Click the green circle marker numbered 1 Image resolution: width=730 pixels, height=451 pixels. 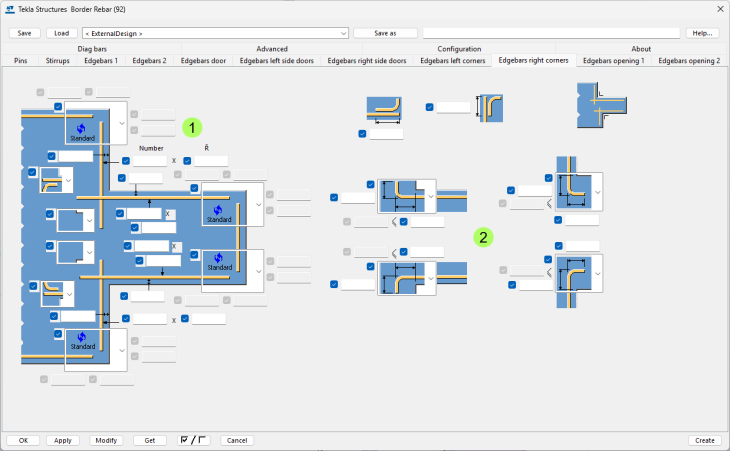(192, 127)
